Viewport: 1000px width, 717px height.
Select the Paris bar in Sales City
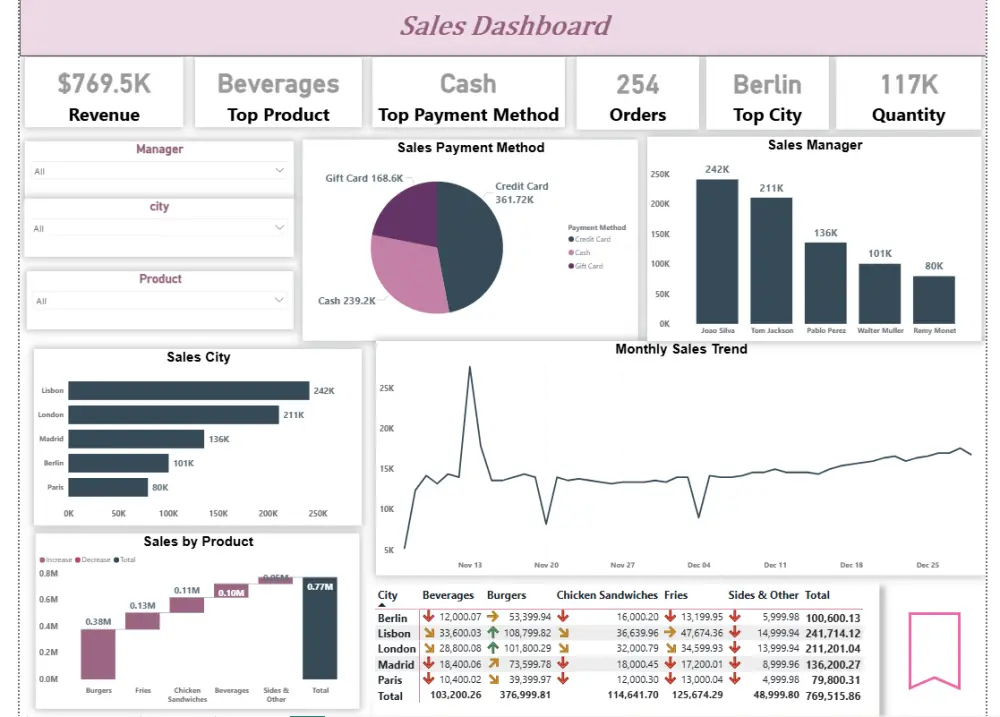[x=108, y=487]
